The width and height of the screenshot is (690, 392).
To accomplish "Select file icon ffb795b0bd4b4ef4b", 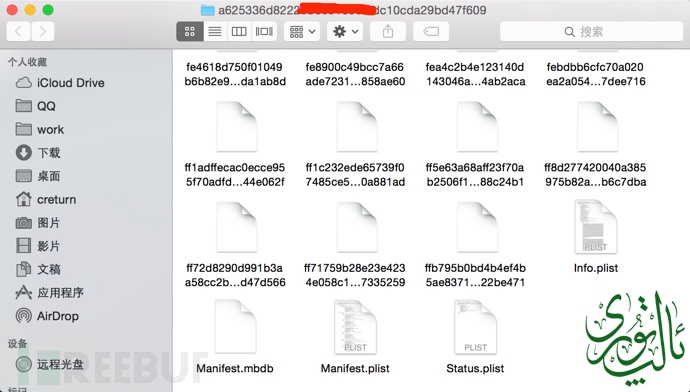I will 477,227.
